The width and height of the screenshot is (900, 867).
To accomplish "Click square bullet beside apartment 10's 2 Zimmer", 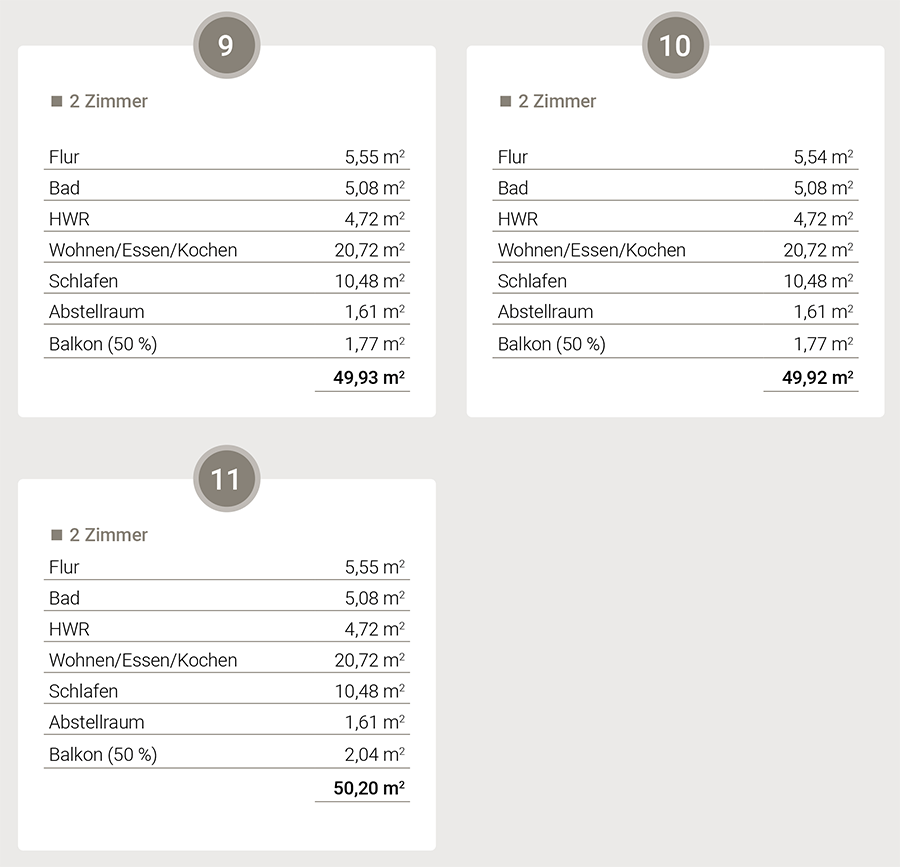I will pyautogui.click(x=506, y=101).
